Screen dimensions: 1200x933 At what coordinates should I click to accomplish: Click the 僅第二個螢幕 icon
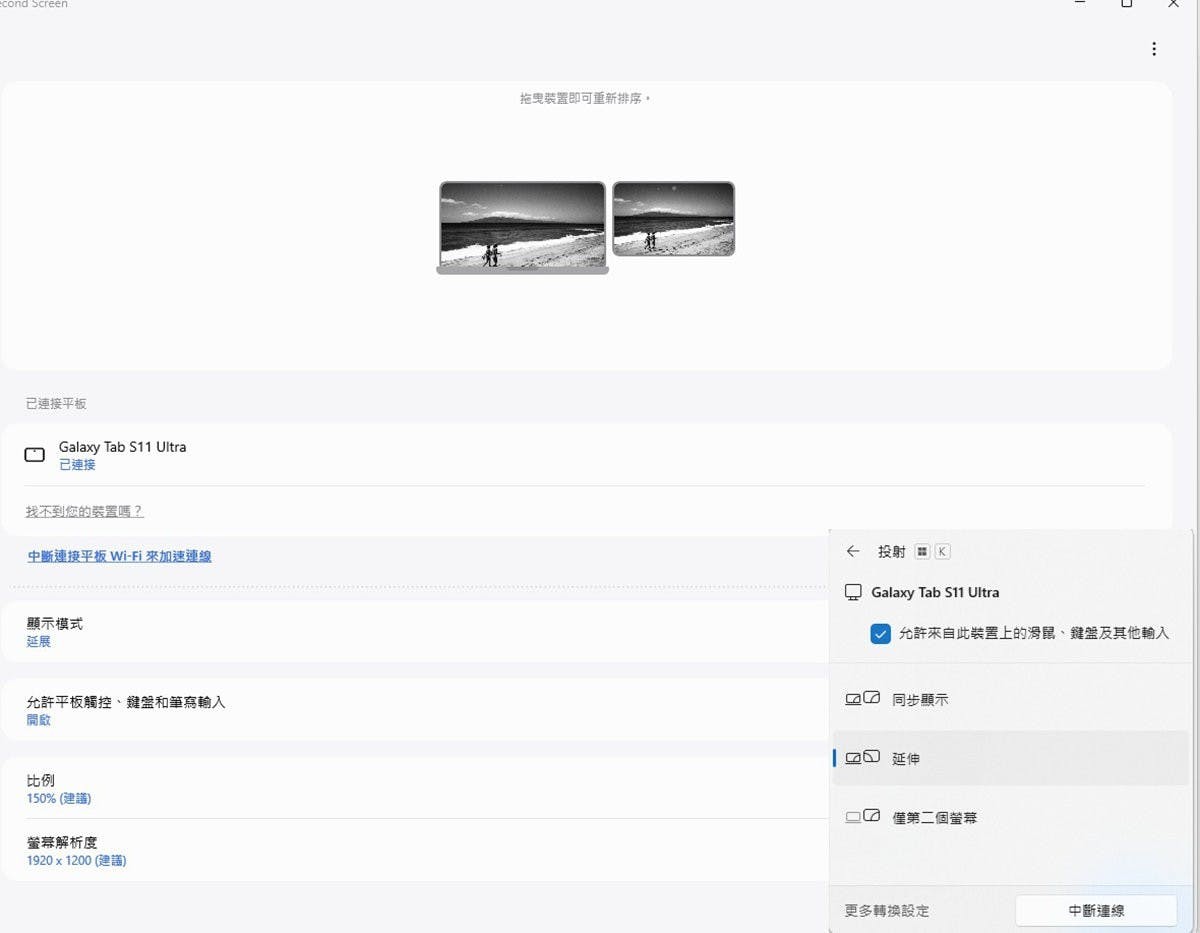pyautogui.click(x=862, y=817)
